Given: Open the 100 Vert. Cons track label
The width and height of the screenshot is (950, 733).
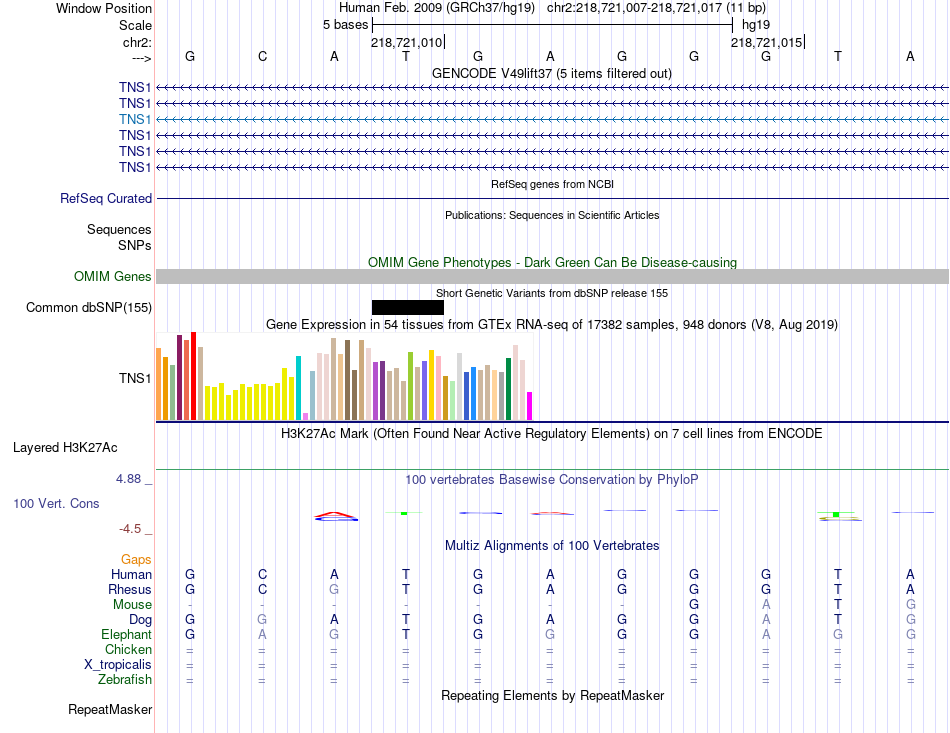Looking at the screenshot, I should (56, 503).
